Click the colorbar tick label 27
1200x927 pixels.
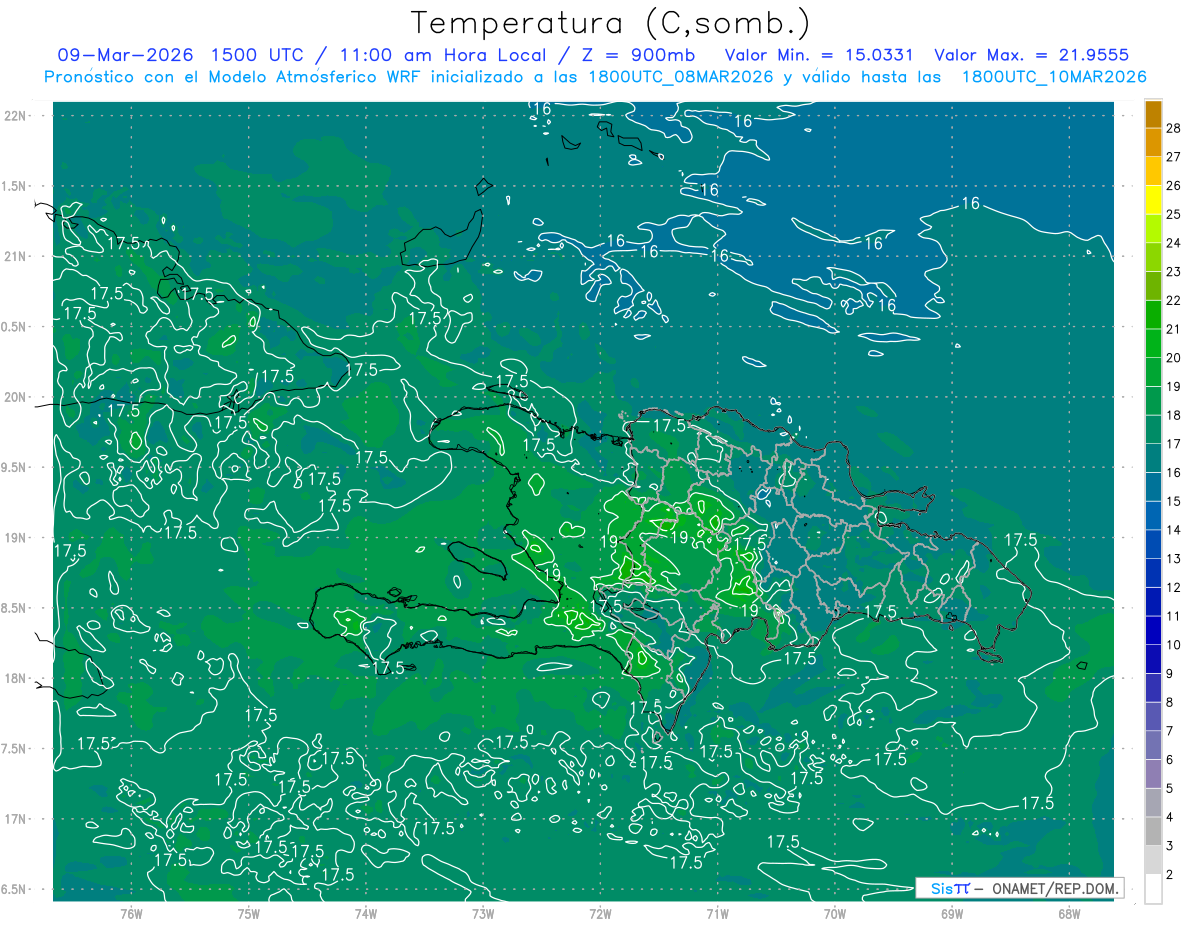[1174, 157]
